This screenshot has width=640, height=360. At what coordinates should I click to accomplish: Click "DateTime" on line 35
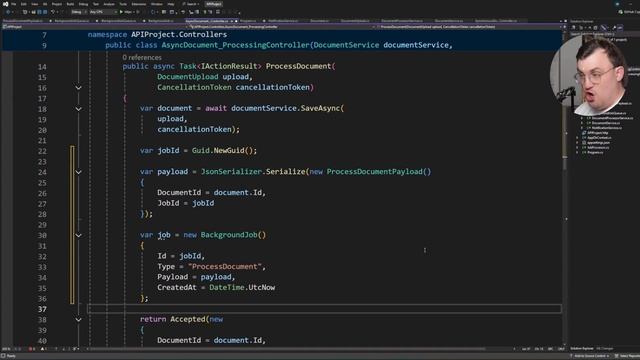(x=227, y=287)
